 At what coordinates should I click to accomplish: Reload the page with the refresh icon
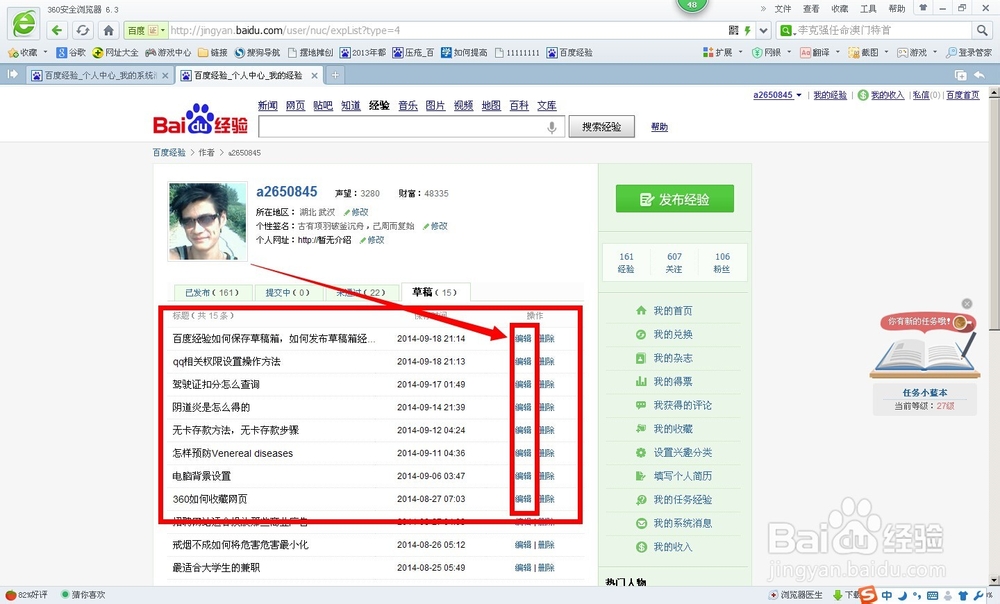click(83, 30)
